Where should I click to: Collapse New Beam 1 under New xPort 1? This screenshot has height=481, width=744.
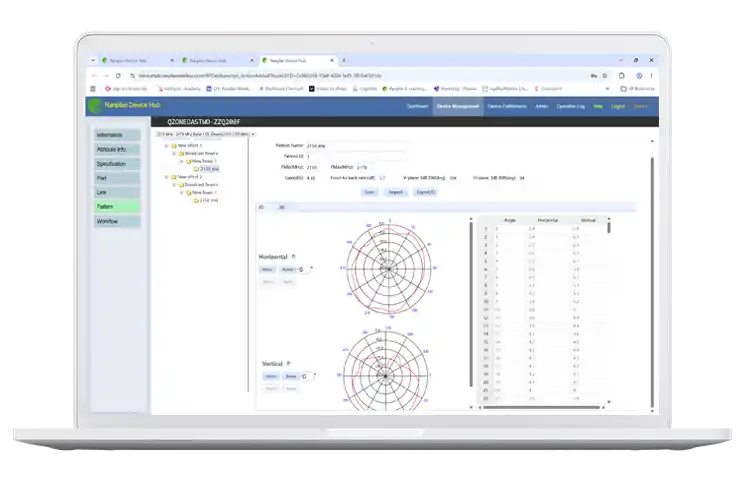click(181, 161)
